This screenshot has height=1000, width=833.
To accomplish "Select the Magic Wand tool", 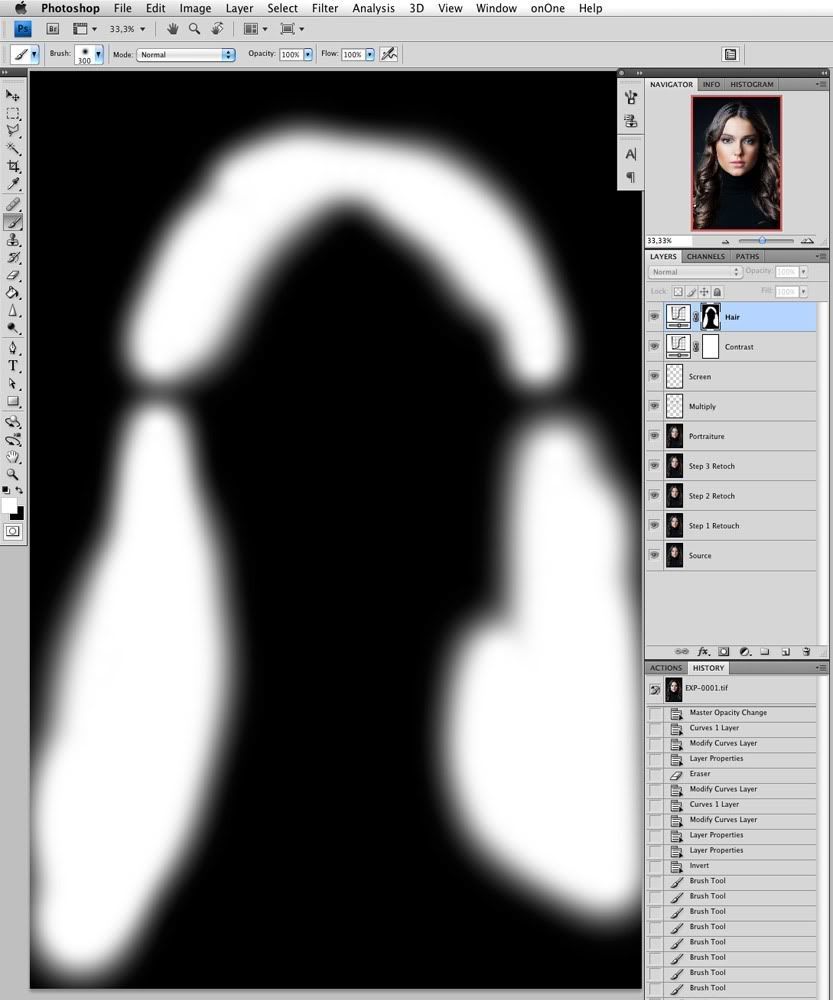I will tap(13, 149).
